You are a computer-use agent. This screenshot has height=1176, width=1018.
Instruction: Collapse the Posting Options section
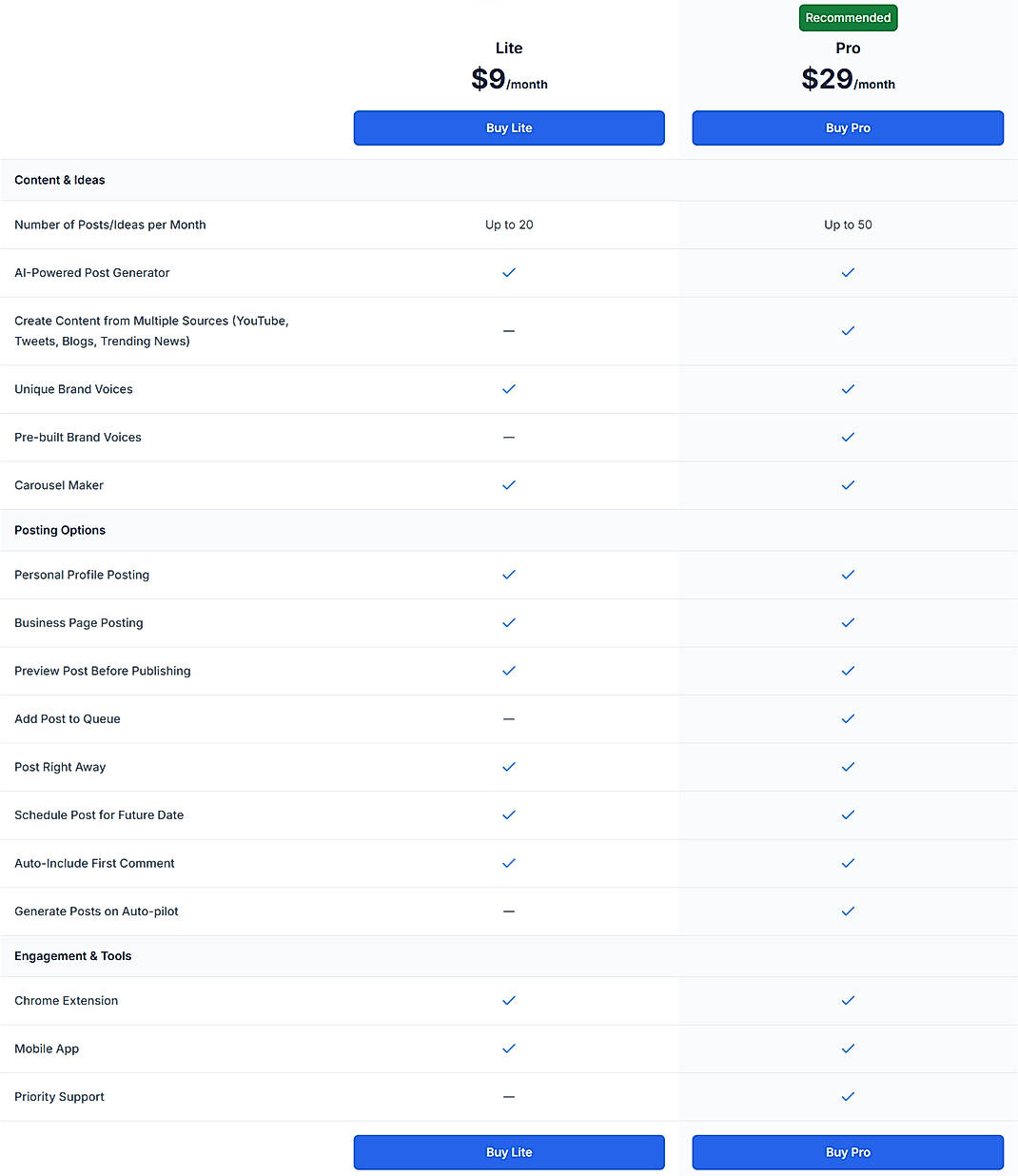(60, 530)
